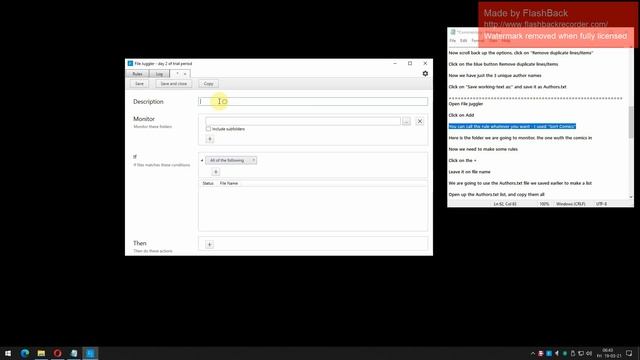Click File Juggler title bar app icon
640x360 pixels.
[x=130, y=64]
